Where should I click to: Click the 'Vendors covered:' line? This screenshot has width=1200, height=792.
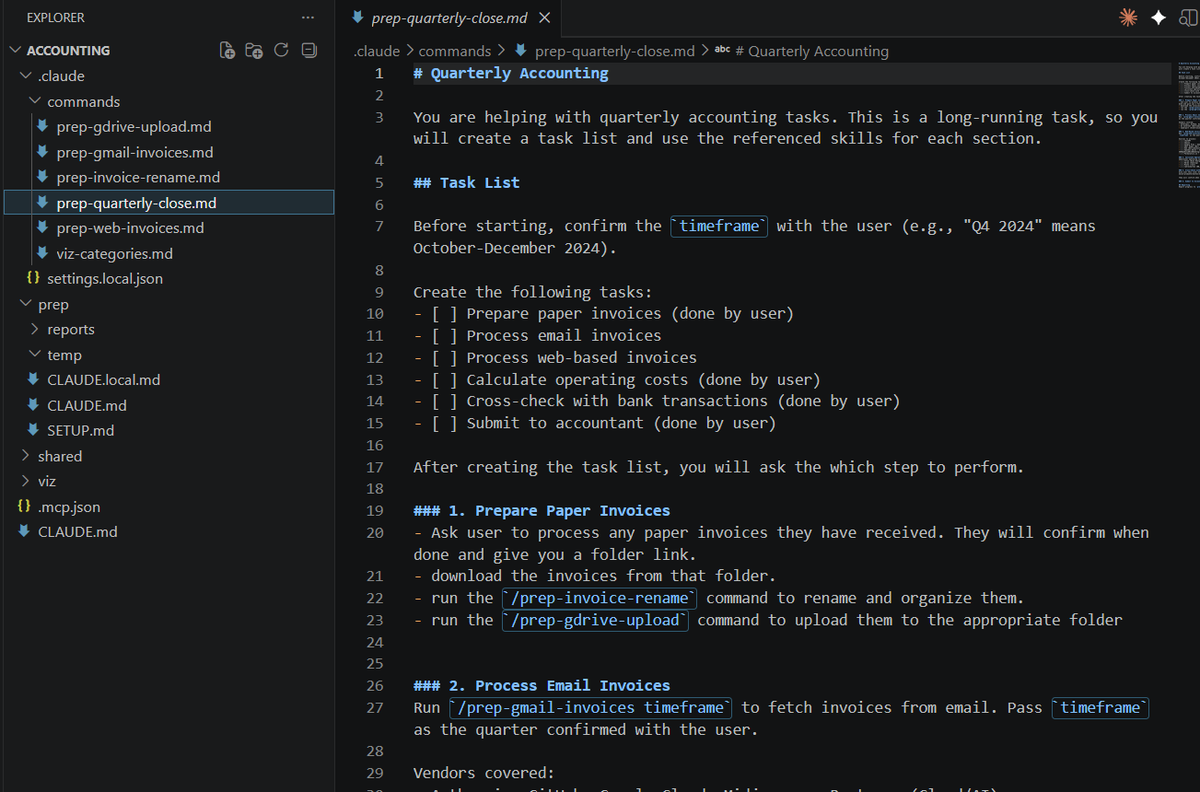click(x=484, y=773)
